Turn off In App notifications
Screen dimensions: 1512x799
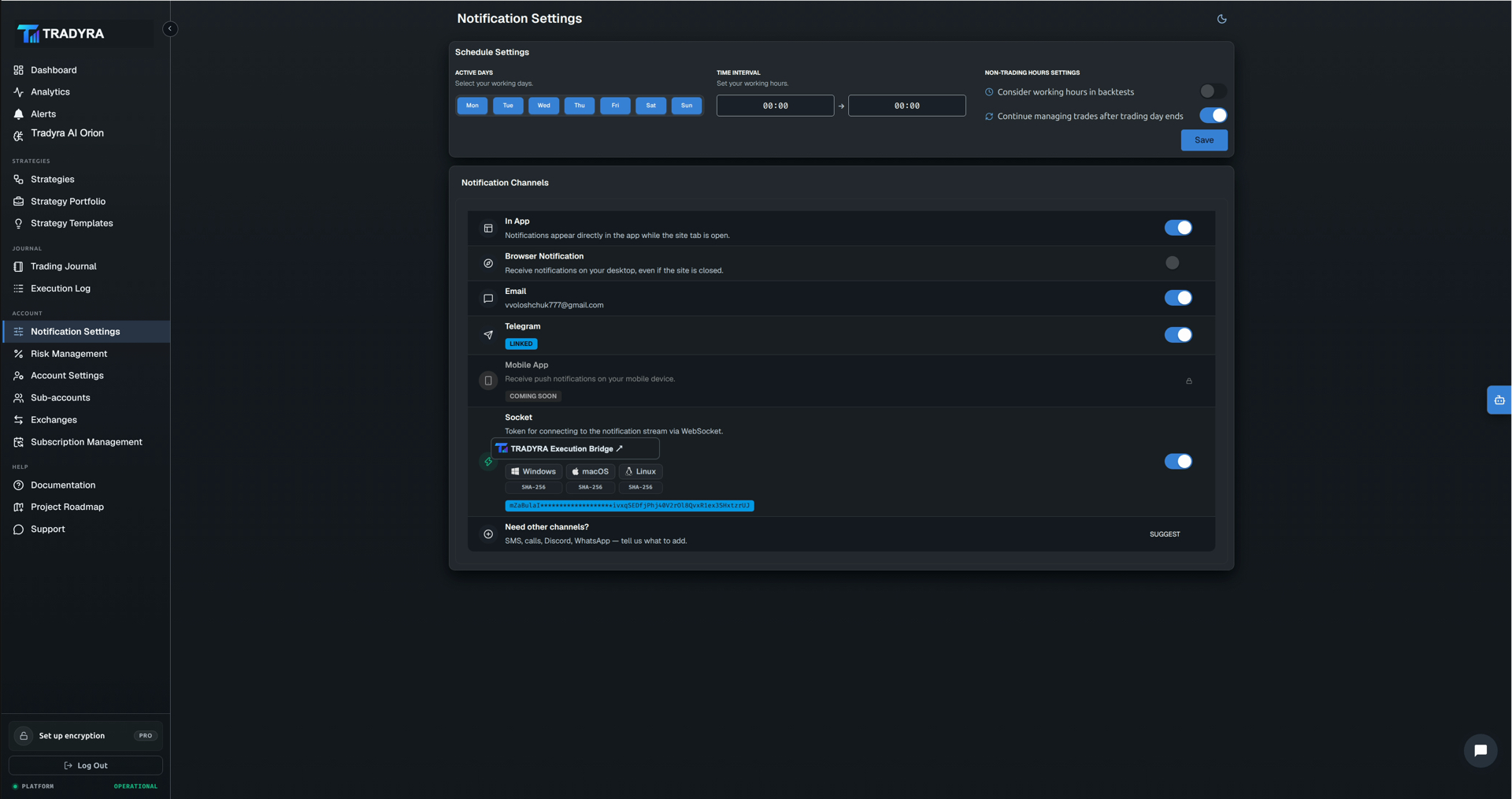(1178, 228)
